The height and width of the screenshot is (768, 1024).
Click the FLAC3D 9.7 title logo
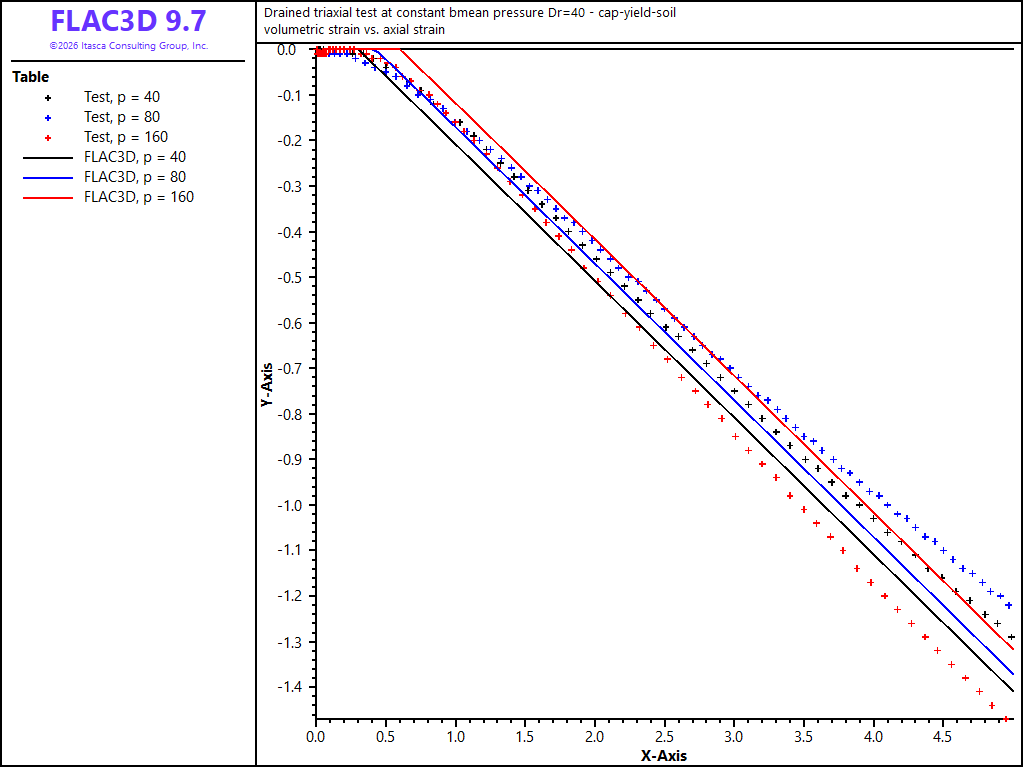pos(129,21)
